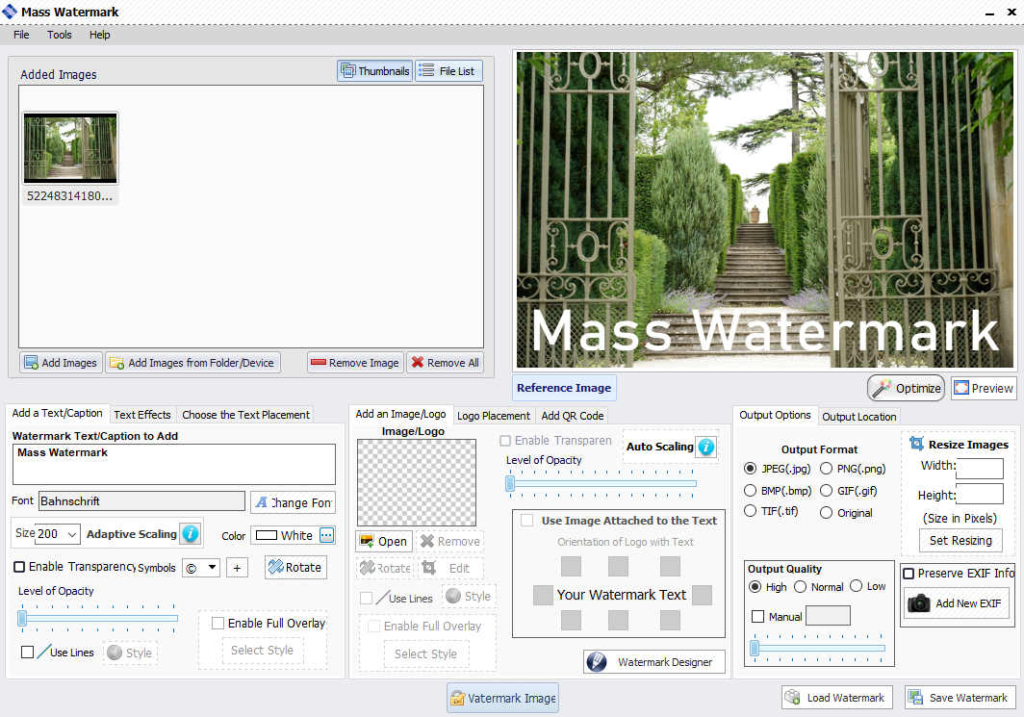Screen dimensions: 1024x717
Task: Switch to Thumbnails view
Action: click(x=375, y=71)
